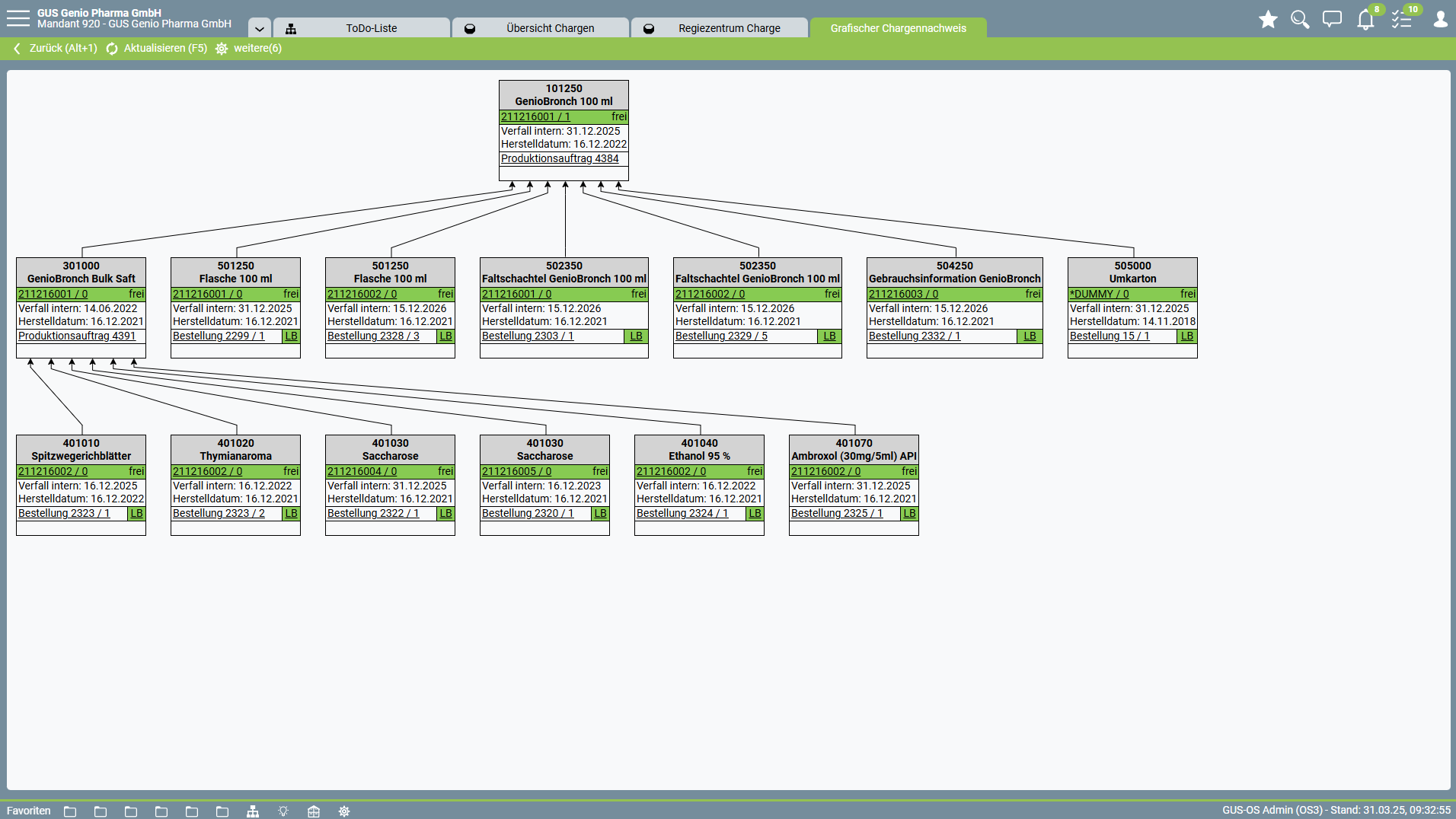
Task: Expand the tab list dropdown chevron
Action: click(x=260, y=29)
